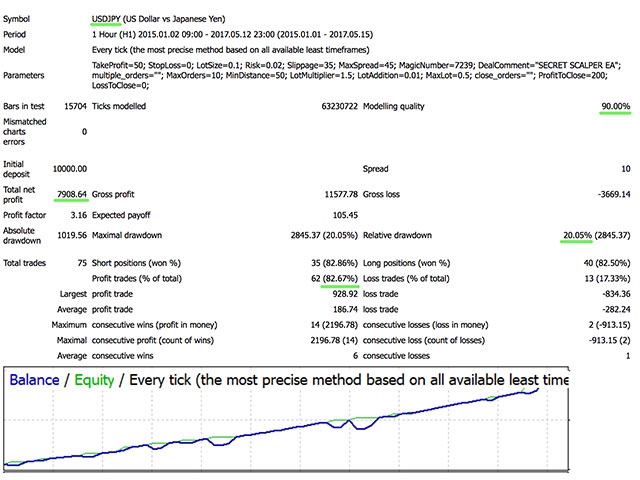Select the Total trades number 75
Screen dimensions: 640x480
point(82,263)
